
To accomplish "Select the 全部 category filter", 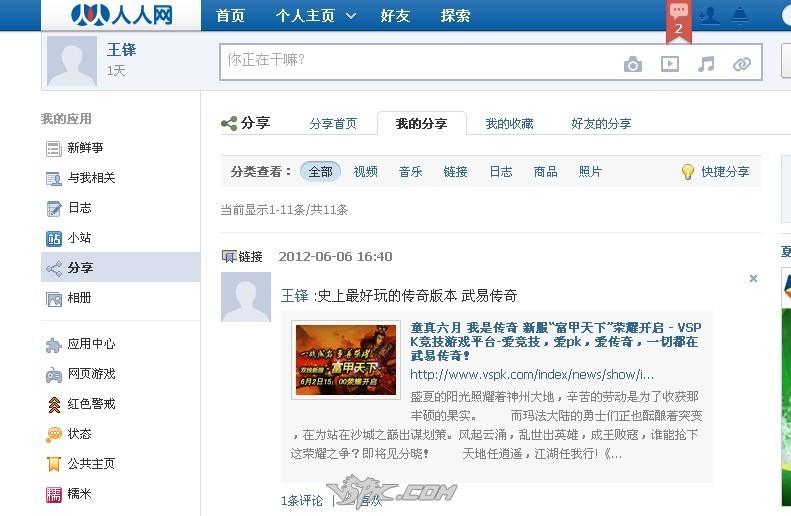I will pyautogui.click(x=320, y=171).
